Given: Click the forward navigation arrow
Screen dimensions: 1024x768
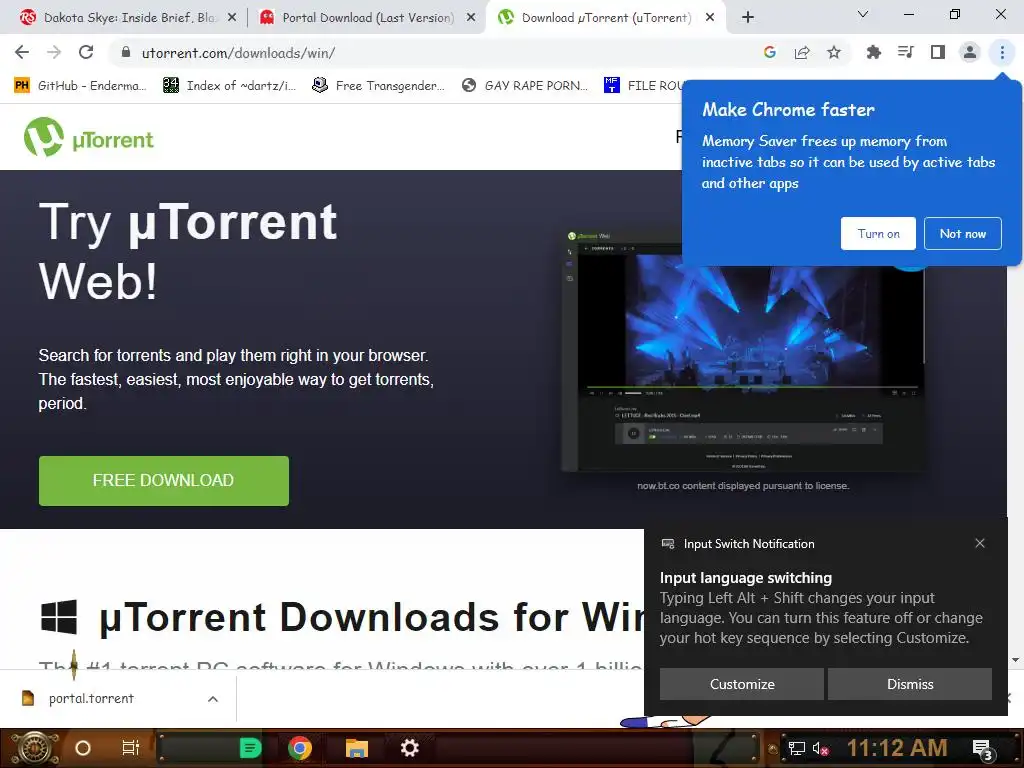Looking at the screenshot, I should coord(54,52).
